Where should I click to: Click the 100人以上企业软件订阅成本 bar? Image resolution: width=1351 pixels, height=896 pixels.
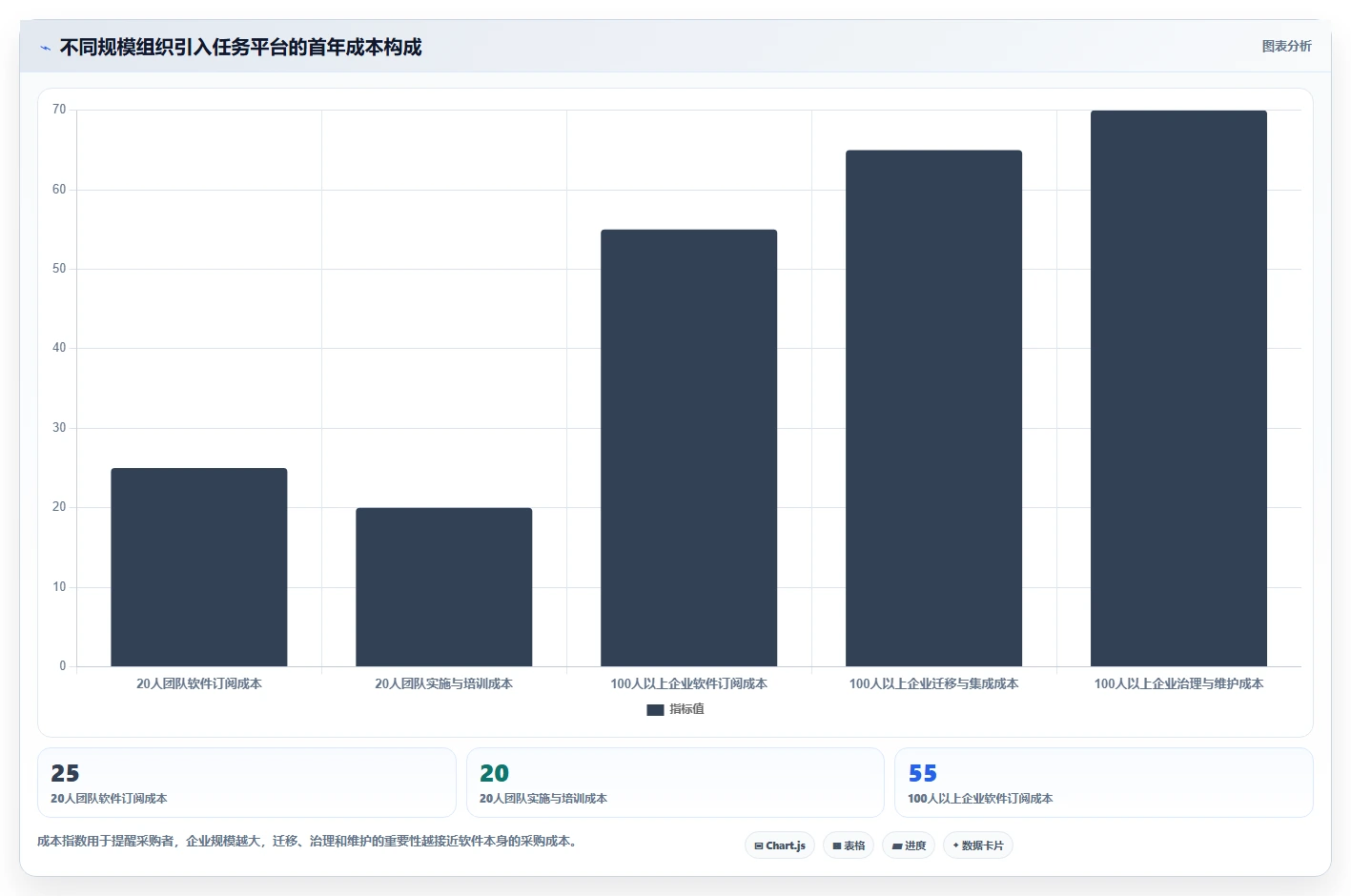pyautogui.click(x=688, y=448)
